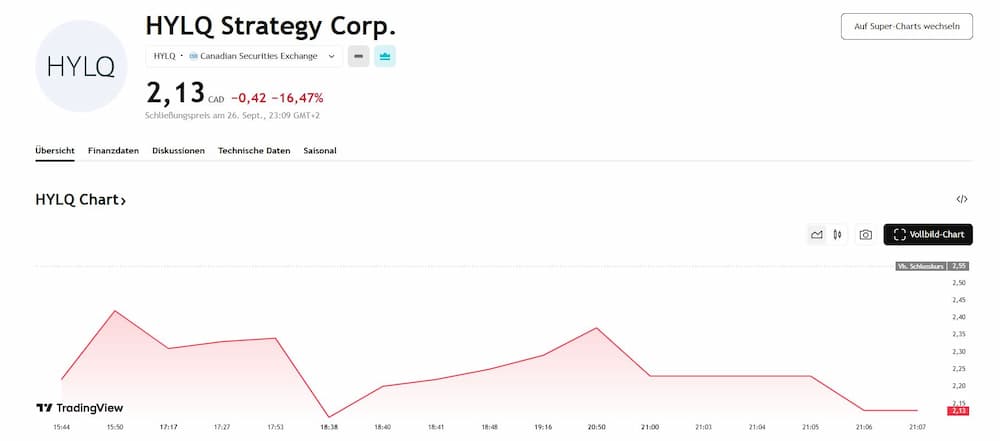Switch to the Technische Daten tab
This screenshot has height=441, width=1000.
pyautogui.click(x=254, y=150)
